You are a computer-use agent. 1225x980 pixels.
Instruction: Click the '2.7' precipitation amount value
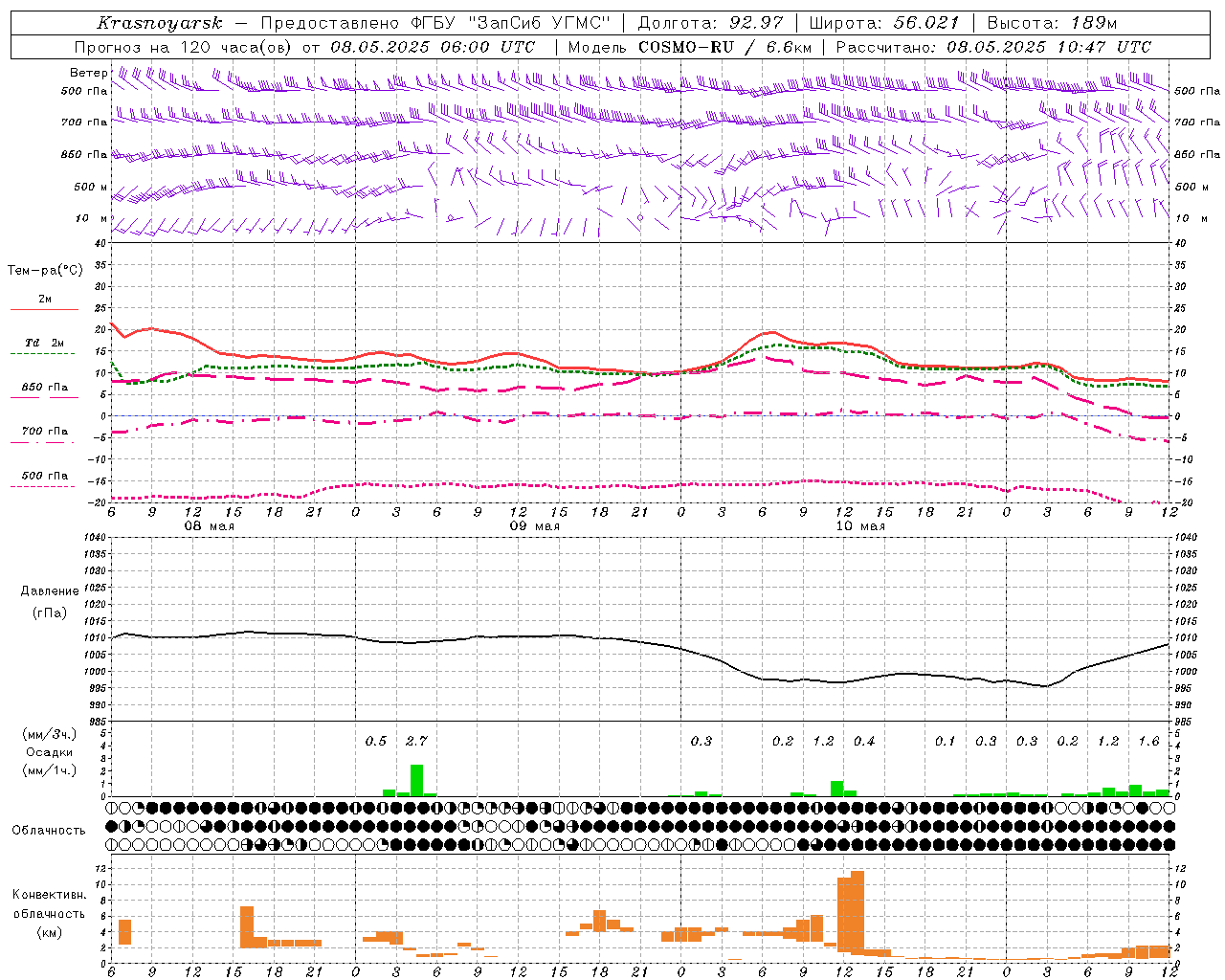416,742
